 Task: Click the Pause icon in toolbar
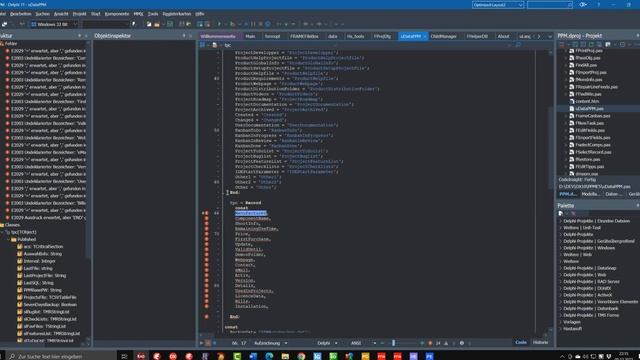tap(253, 24)
